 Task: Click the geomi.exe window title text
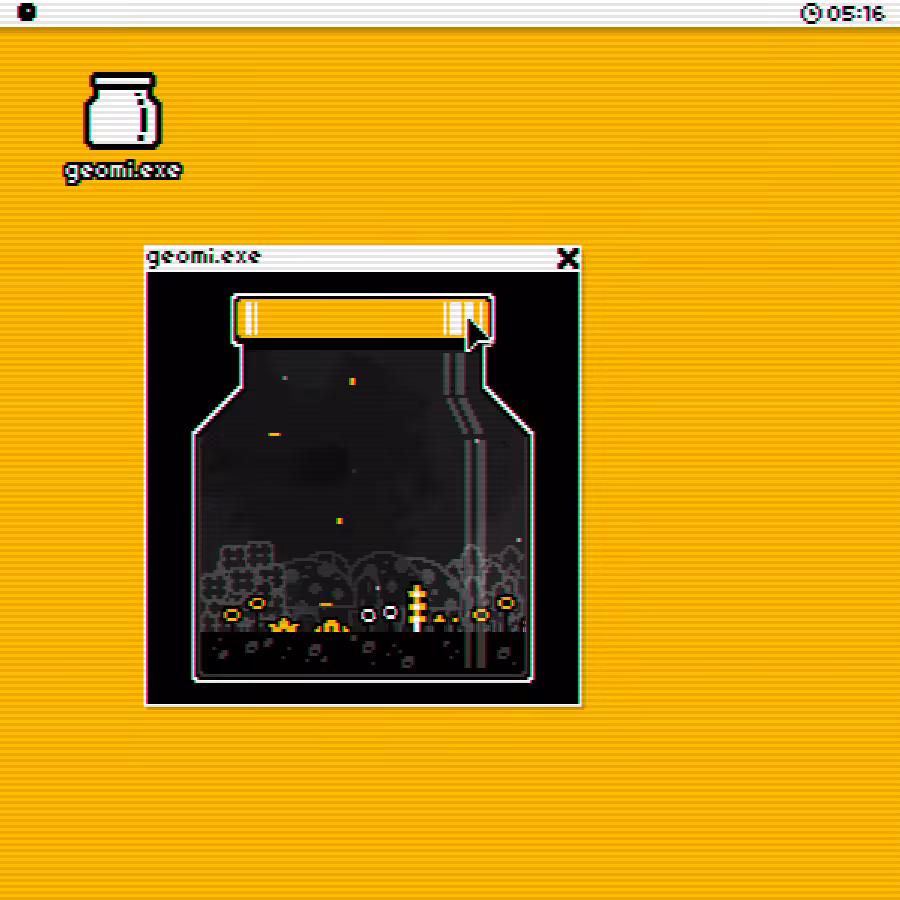point(204,257)
